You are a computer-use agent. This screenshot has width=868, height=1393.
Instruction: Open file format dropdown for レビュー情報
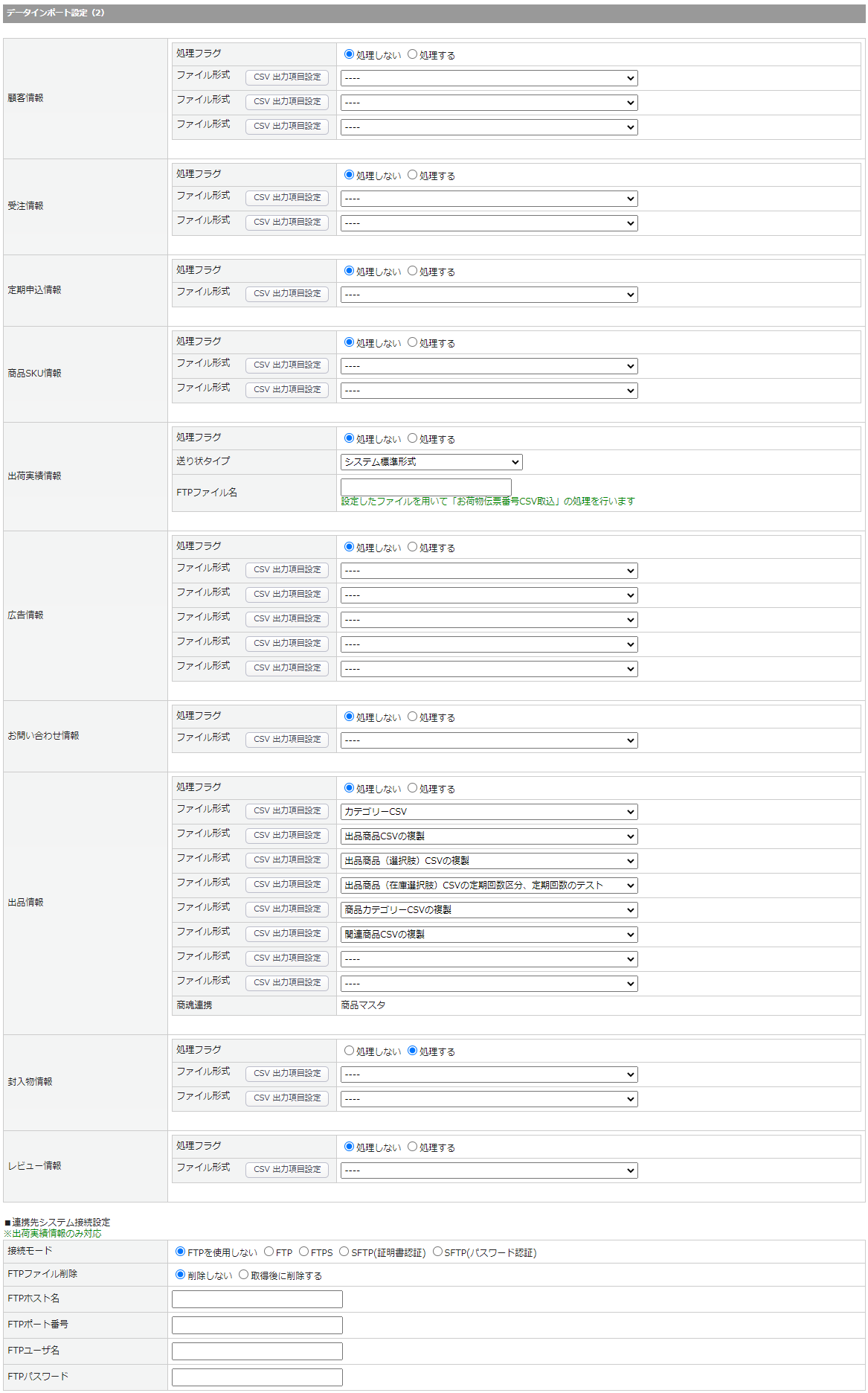coord(489,1171)
